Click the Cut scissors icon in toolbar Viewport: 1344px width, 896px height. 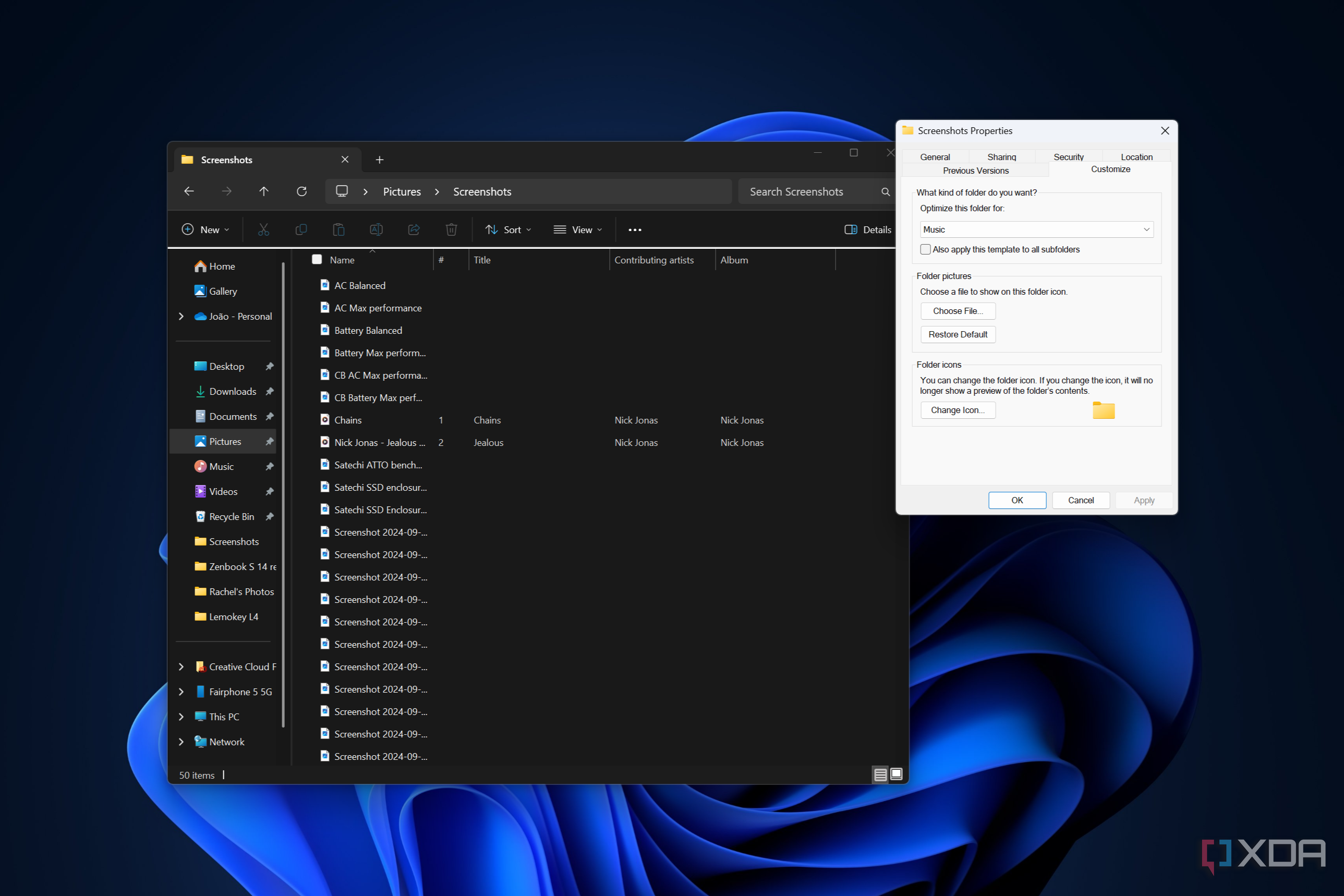pos(263,229)
